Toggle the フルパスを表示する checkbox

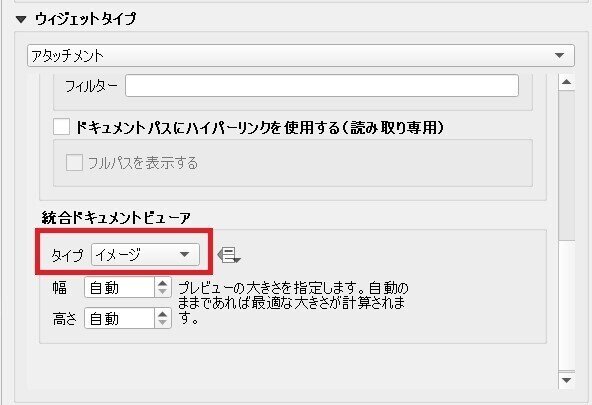74,162
